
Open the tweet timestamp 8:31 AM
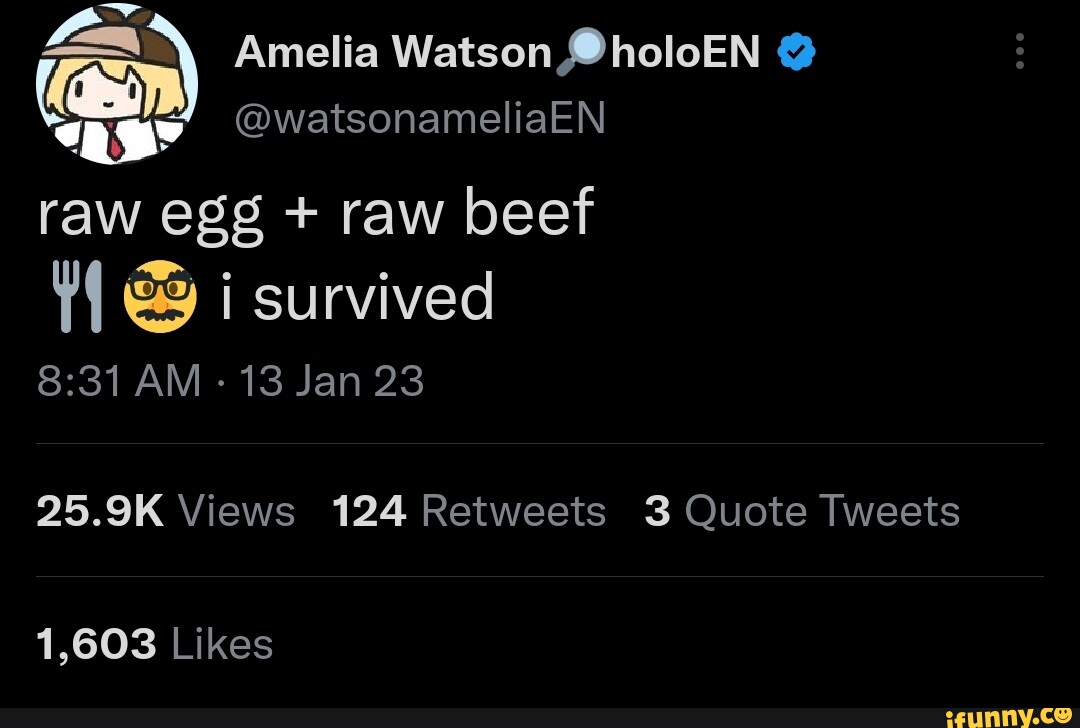118,380
